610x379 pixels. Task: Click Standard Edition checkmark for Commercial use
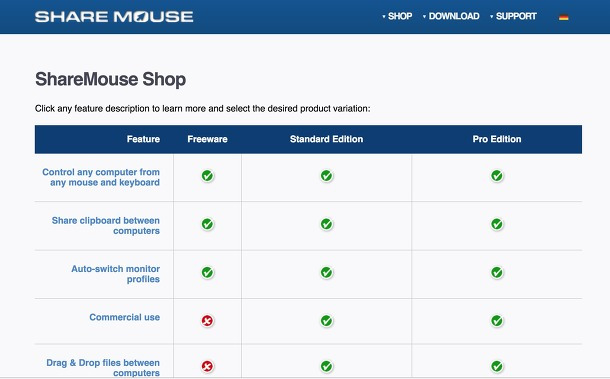[x=326, y=321]
